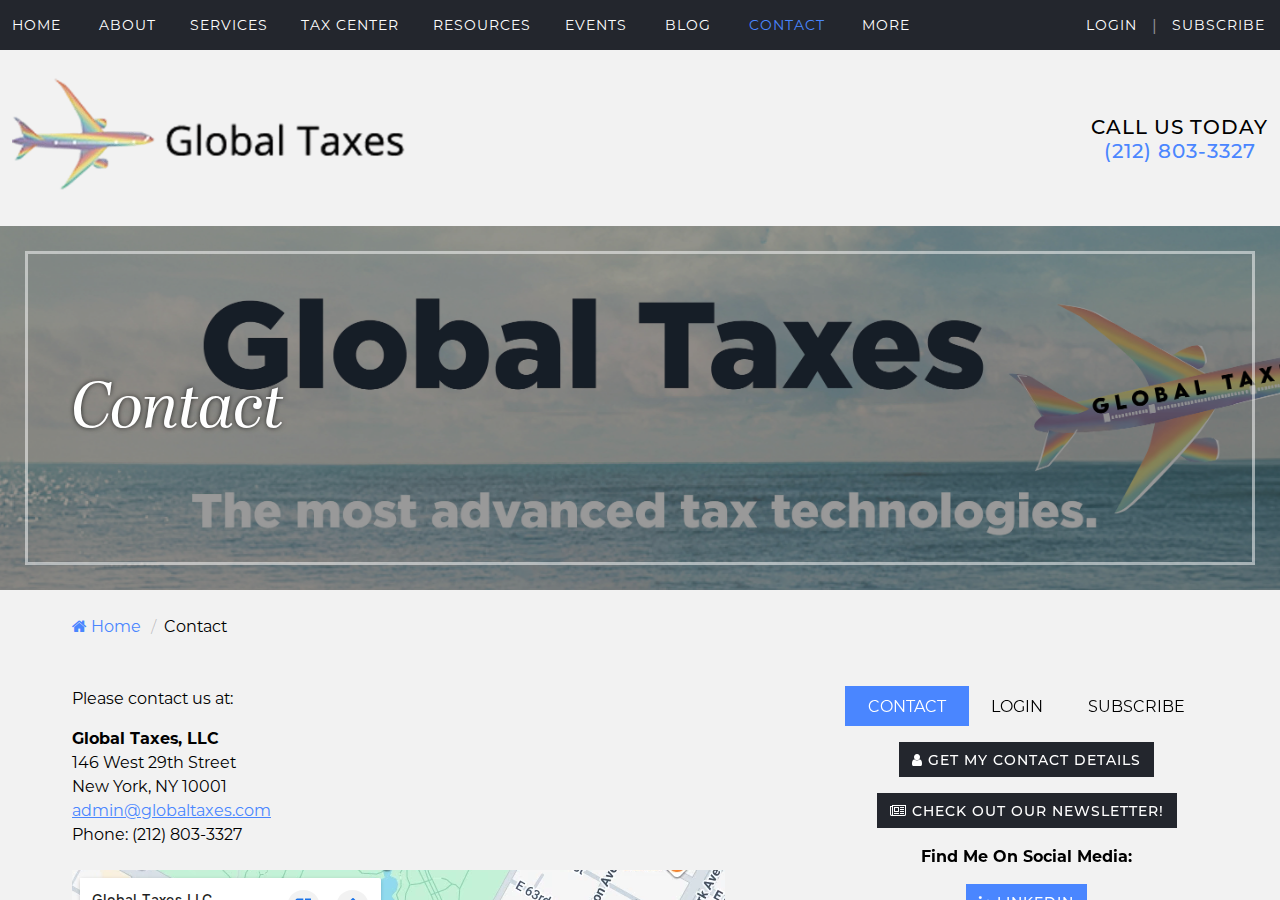Switch to the sidebar SUBSCRIBE tab
The width and height of the screenshot is (1280, 900).
coord(1136,706)
